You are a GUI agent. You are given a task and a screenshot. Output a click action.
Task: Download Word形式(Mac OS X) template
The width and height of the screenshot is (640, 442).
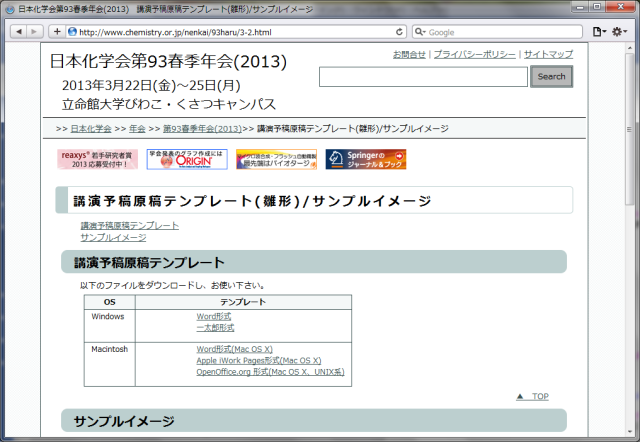234,349
